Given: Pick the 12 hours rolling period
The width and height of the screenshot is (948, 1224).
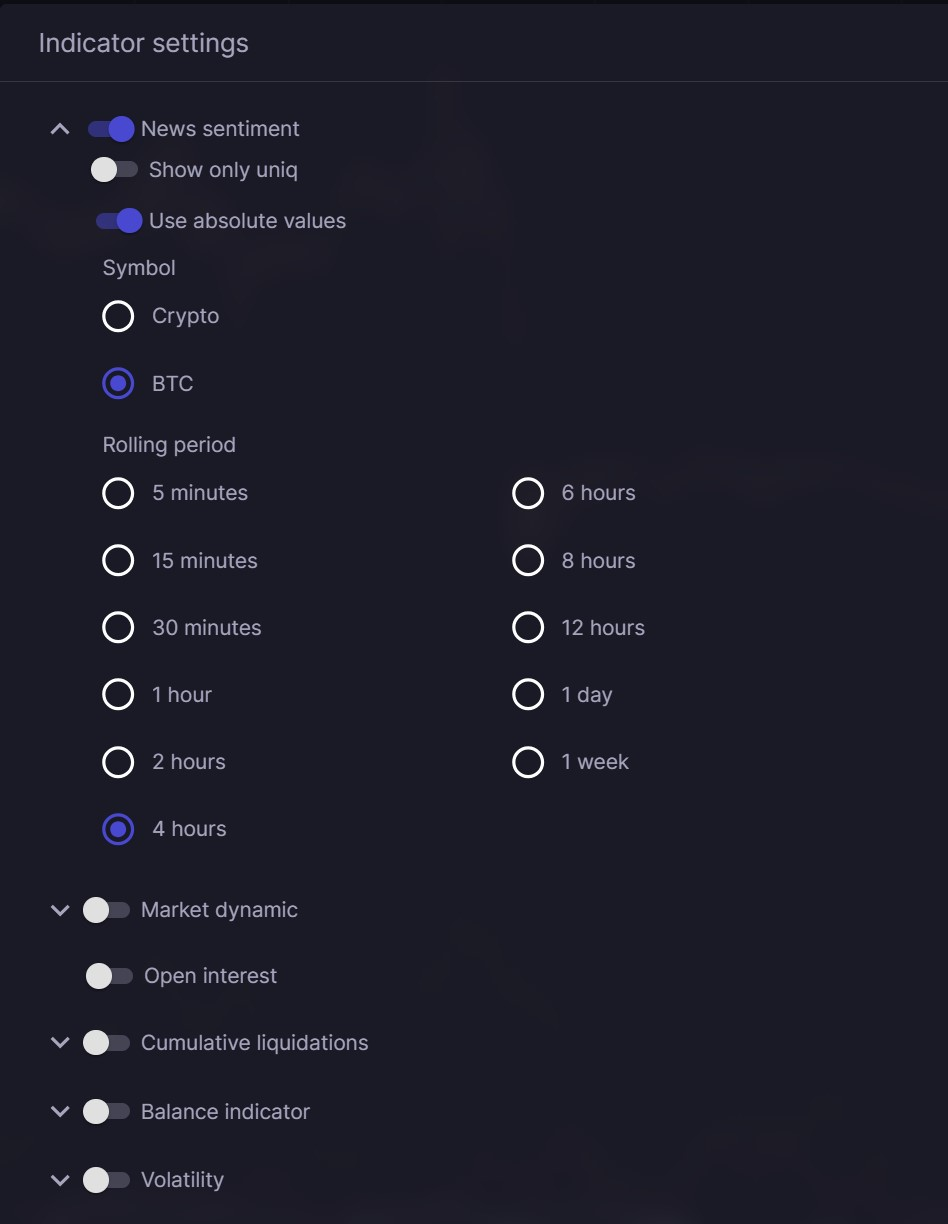Looking at the screenshot, I should tap(528, 628).
